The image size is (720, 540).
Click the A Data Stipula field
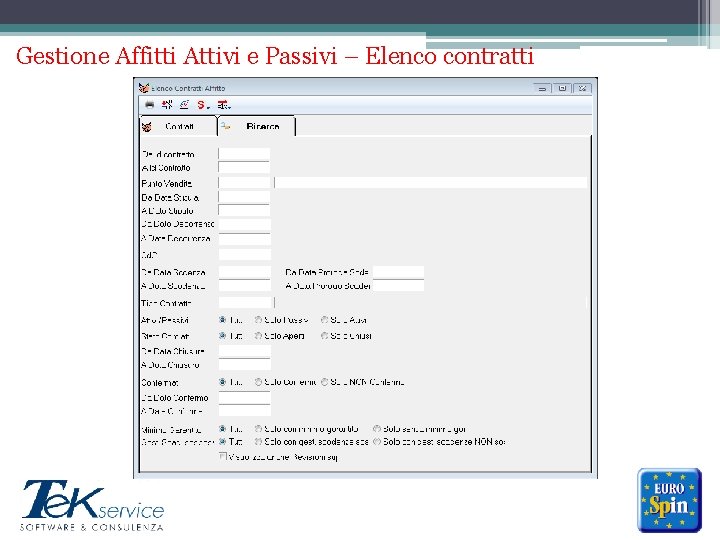244,210
